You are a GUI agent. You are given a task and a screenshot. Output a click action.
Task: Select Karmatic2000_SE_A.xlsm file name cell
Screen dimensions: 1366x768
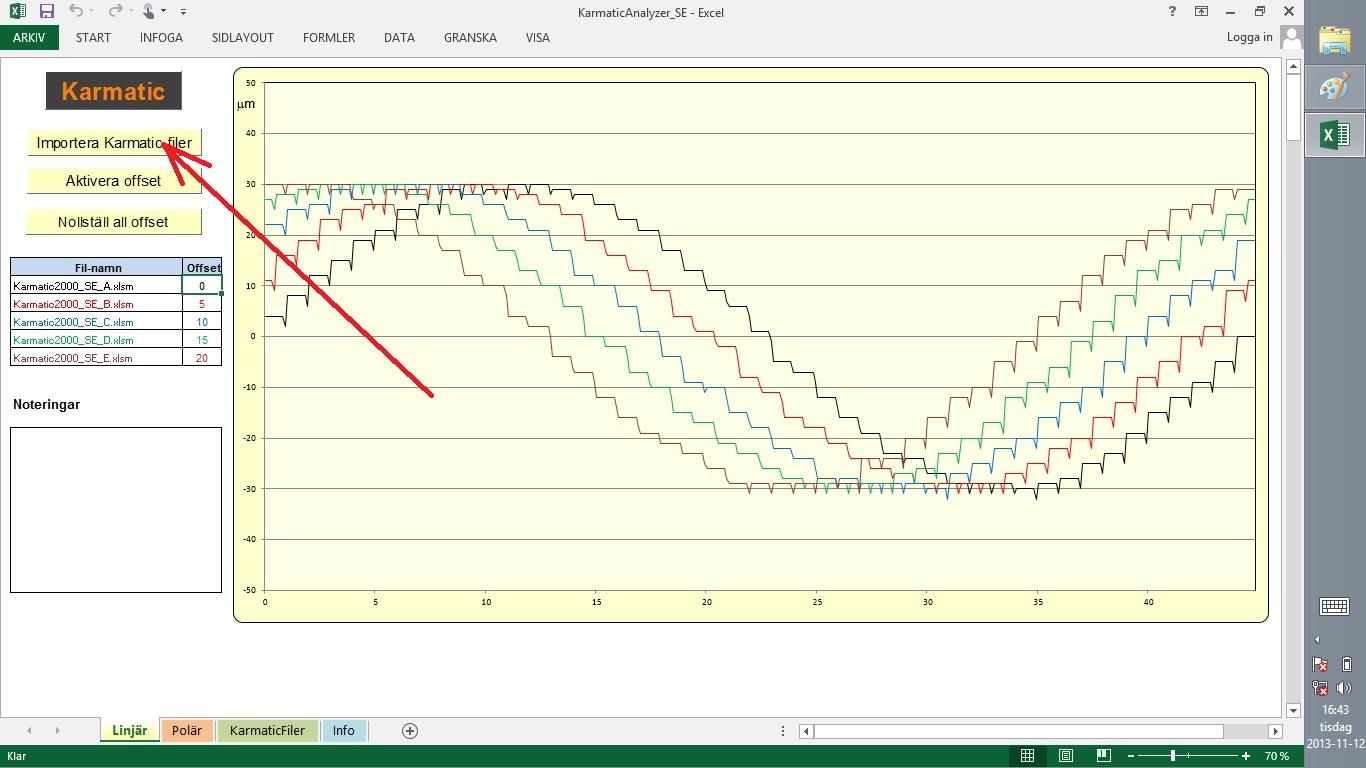96,286
